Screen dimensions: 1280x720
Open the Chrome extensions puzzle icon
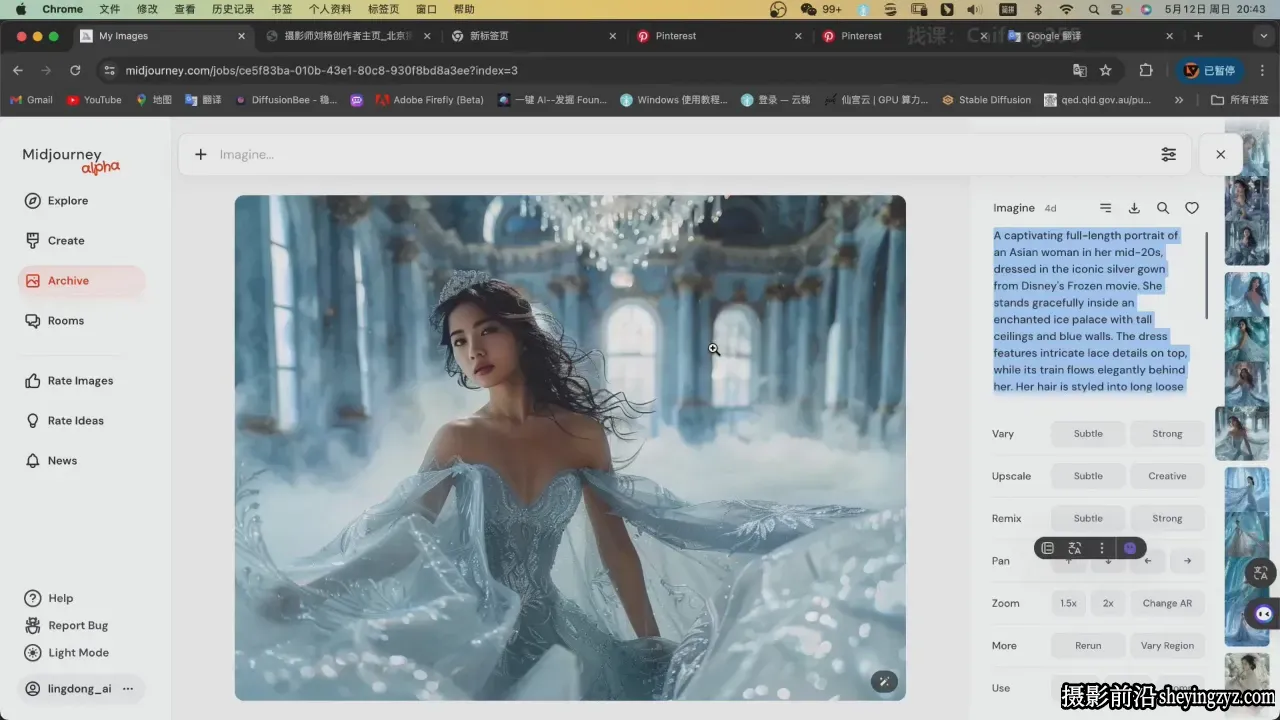point(1146,70)
